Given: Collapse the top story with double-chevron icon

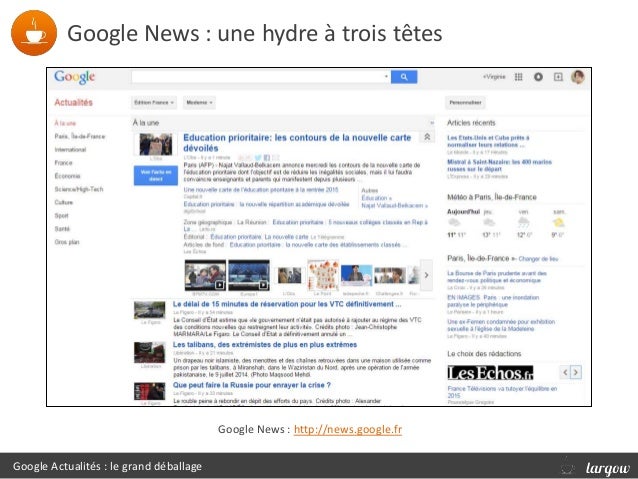Looking at the screenshot, I should click(x=427, y=137).
